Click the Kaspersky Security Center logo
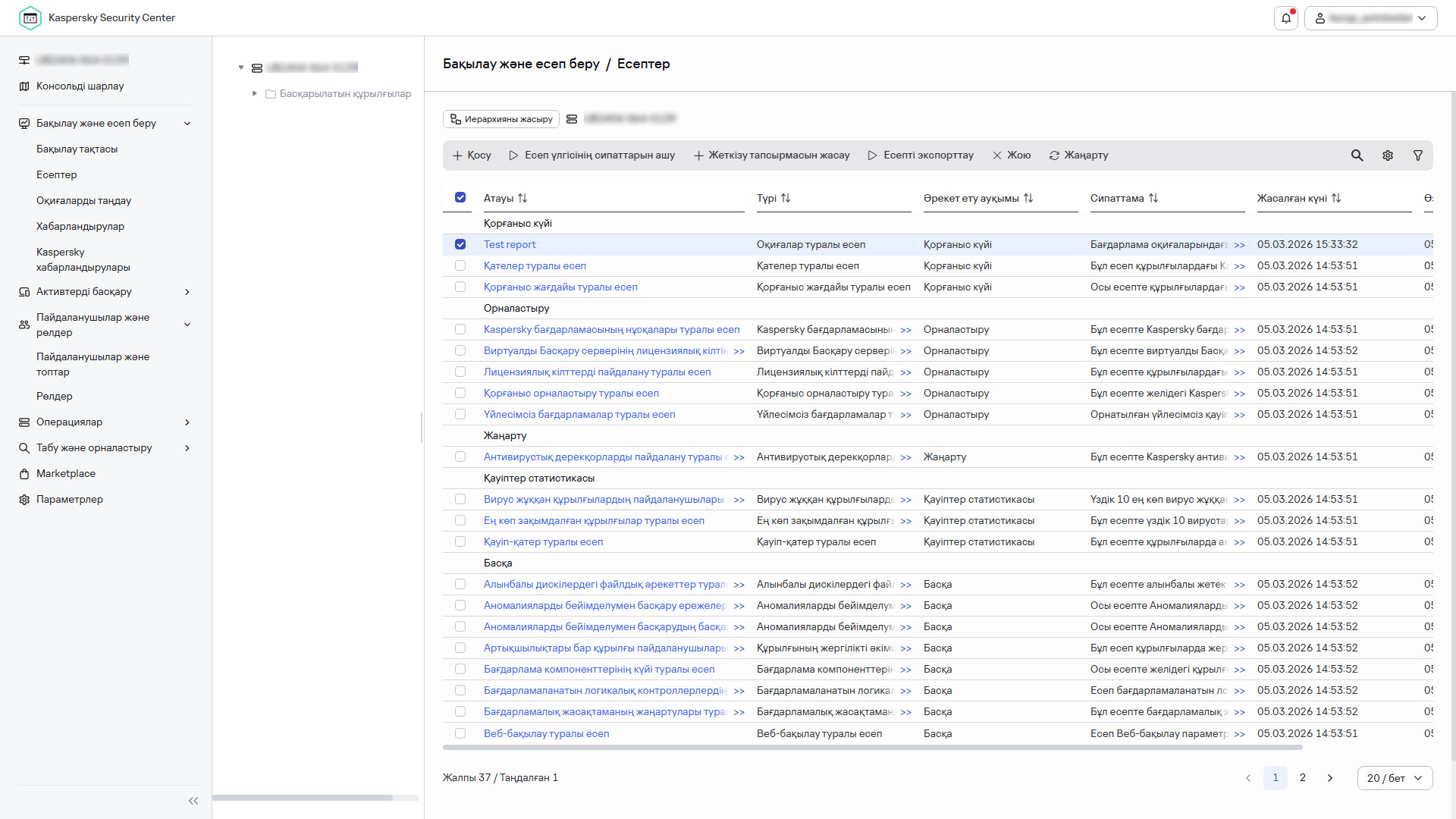 [x=30, y=18]
